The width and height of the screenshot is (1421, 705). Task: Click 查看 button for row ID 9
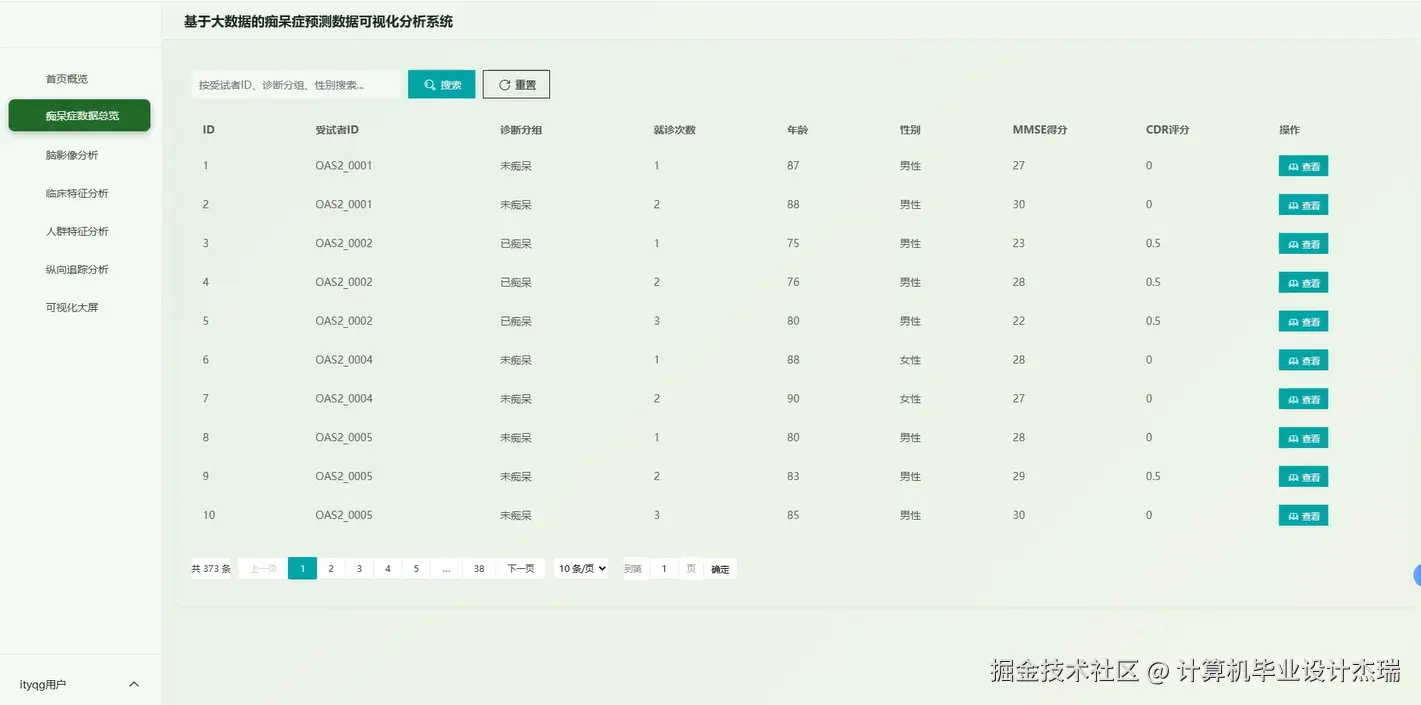point(1303,477)
